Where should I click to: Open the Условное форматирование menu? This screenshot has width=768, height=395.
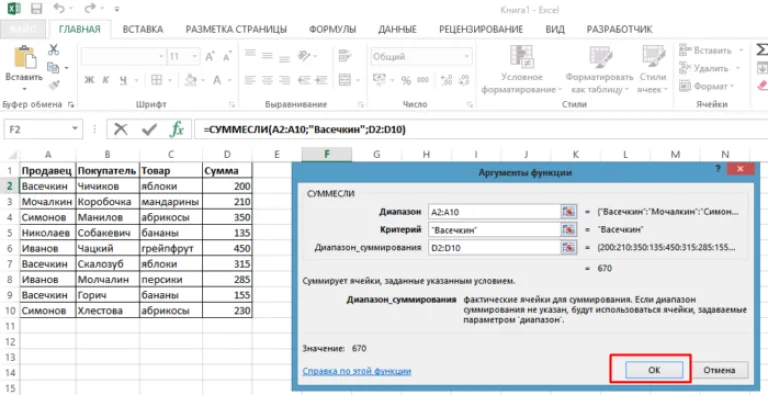(522, 70)
